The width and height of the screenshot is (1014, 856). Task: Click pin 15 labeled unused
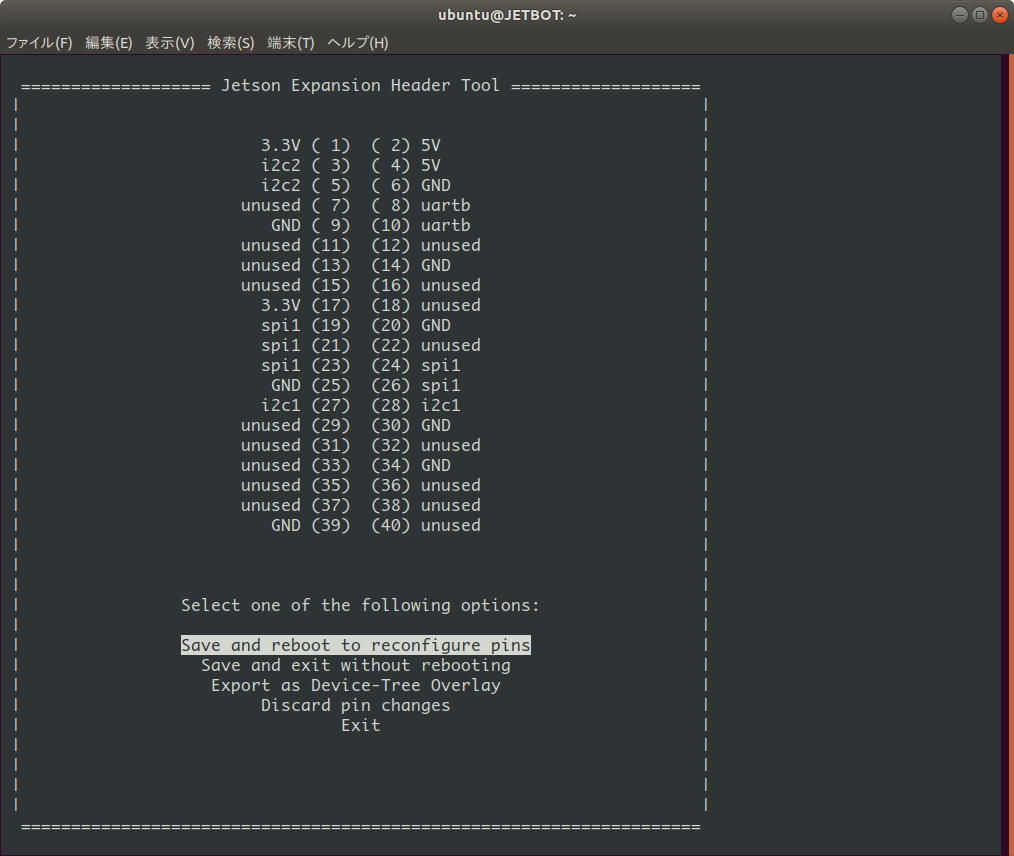click(296, 286)
